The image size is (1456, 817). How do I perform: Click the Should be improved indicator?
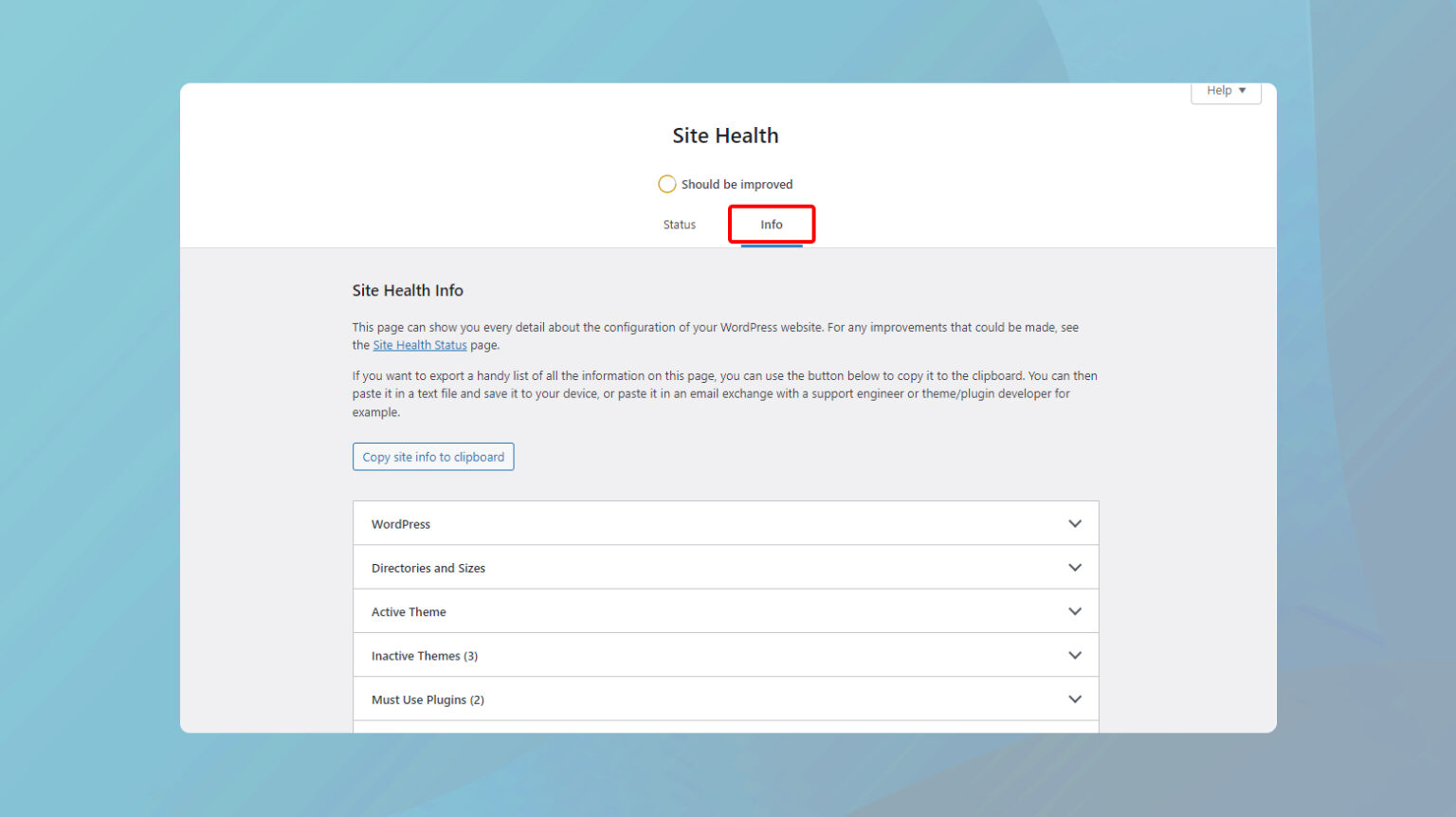coord(726,183)
